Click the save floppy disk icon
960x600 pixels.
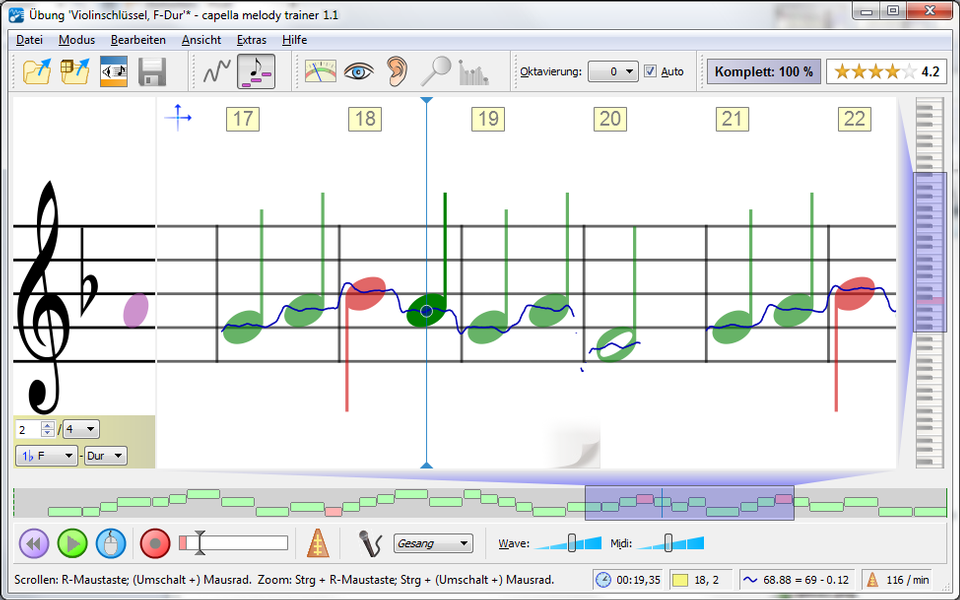tap(152, 71)
